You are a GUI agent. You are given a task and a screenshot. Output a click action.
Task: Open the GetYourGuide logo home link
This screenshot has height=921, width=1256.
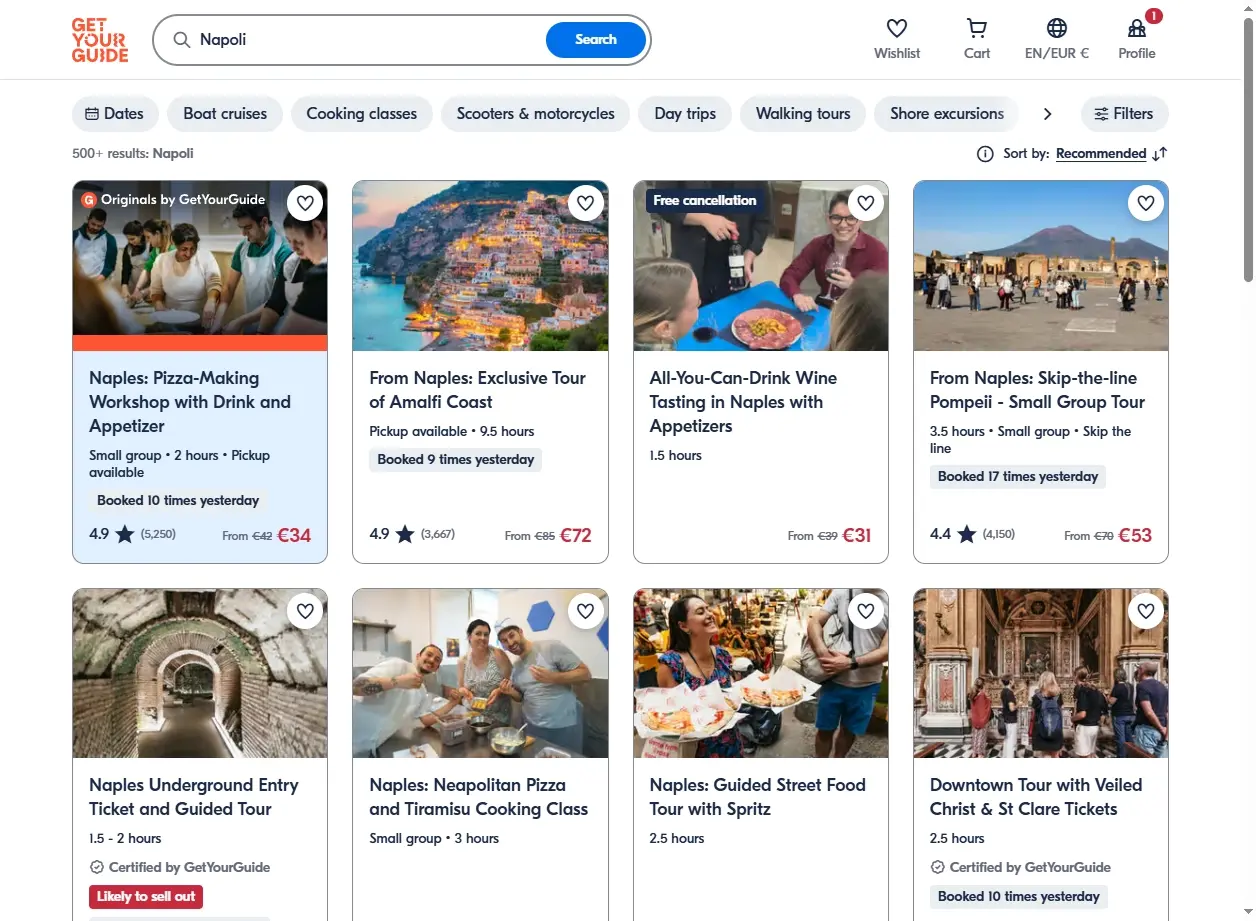pos(100,40)
